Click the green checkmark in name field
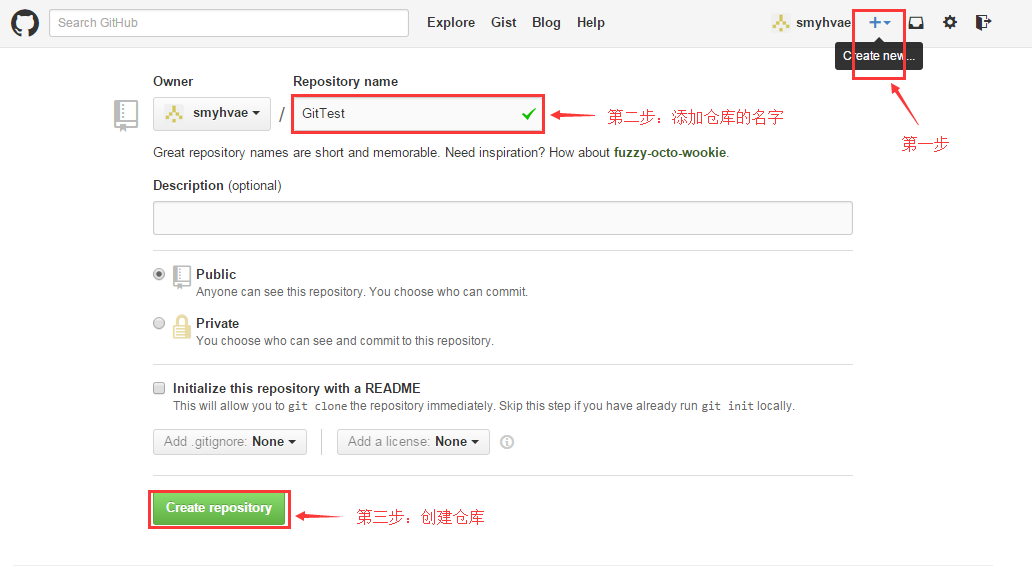The height and width of the screenshot is (574, 1032). (x=528, y=114)
